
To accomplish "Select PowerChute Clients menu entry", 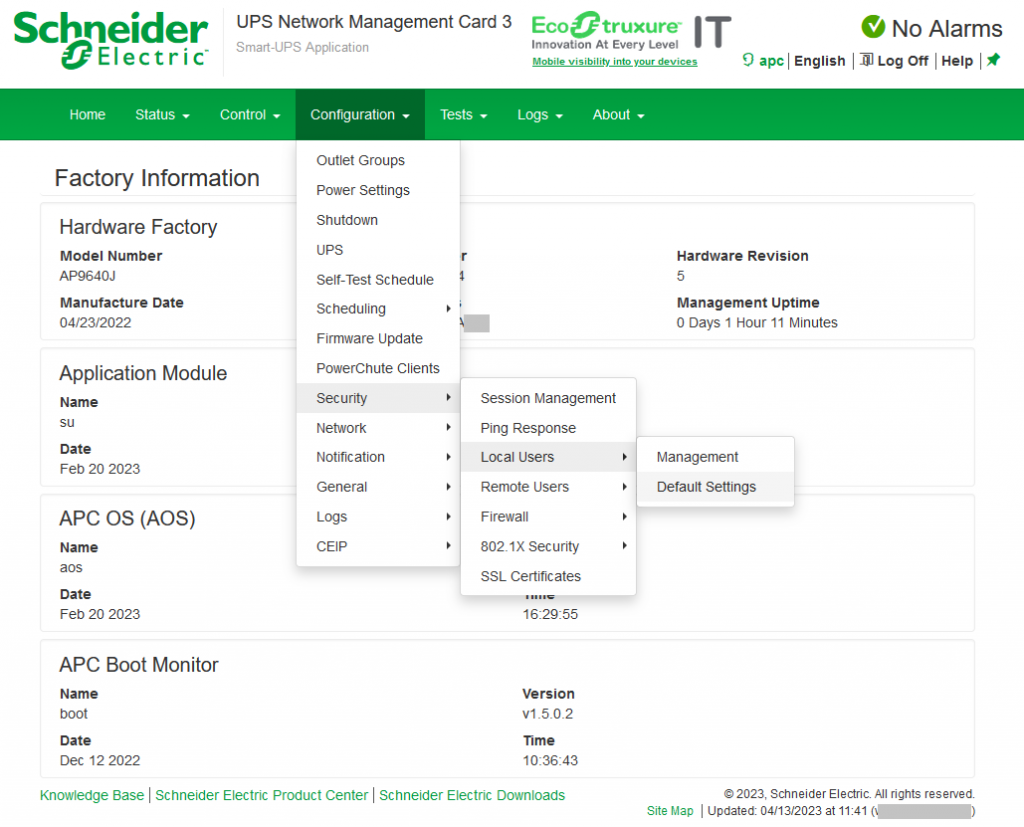I will point(378,368).
